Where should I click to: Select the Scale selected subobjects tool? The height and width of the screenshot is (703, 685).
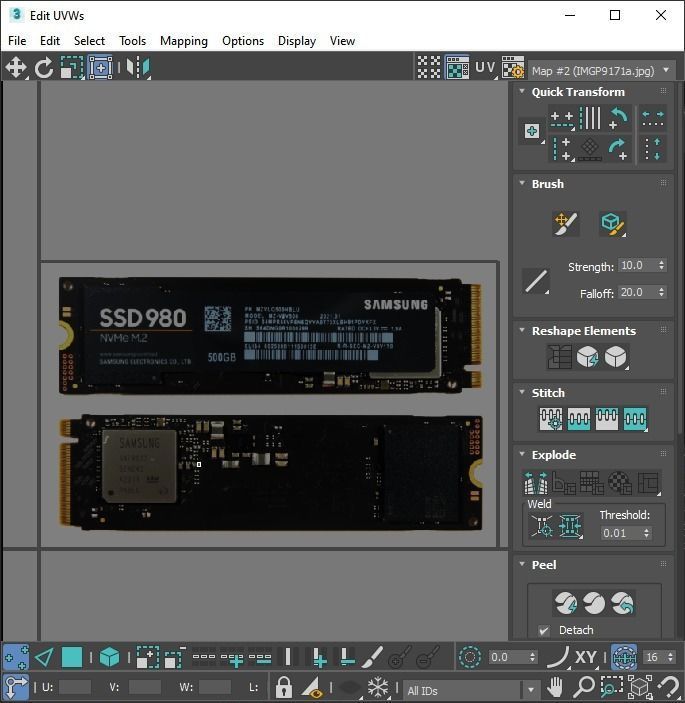click(72, 68)
